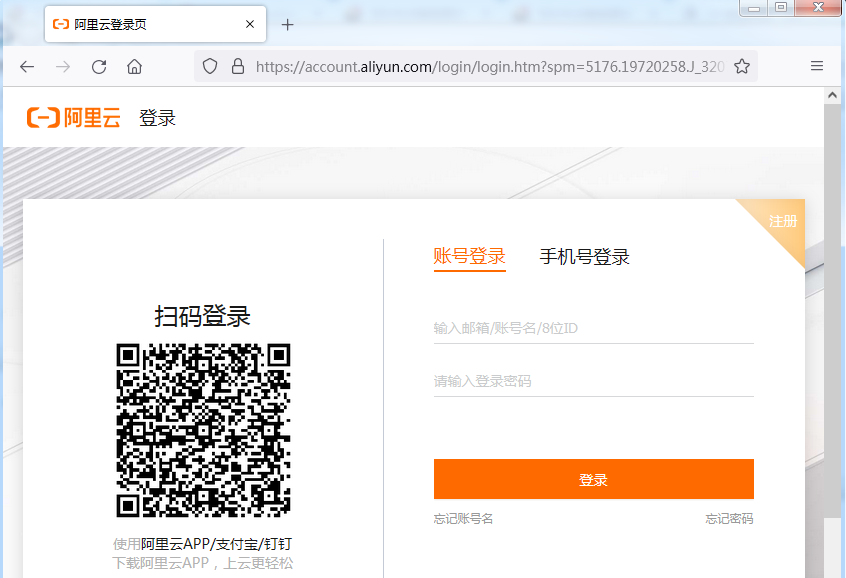Focus the email/account name input field

coord(593,328)
